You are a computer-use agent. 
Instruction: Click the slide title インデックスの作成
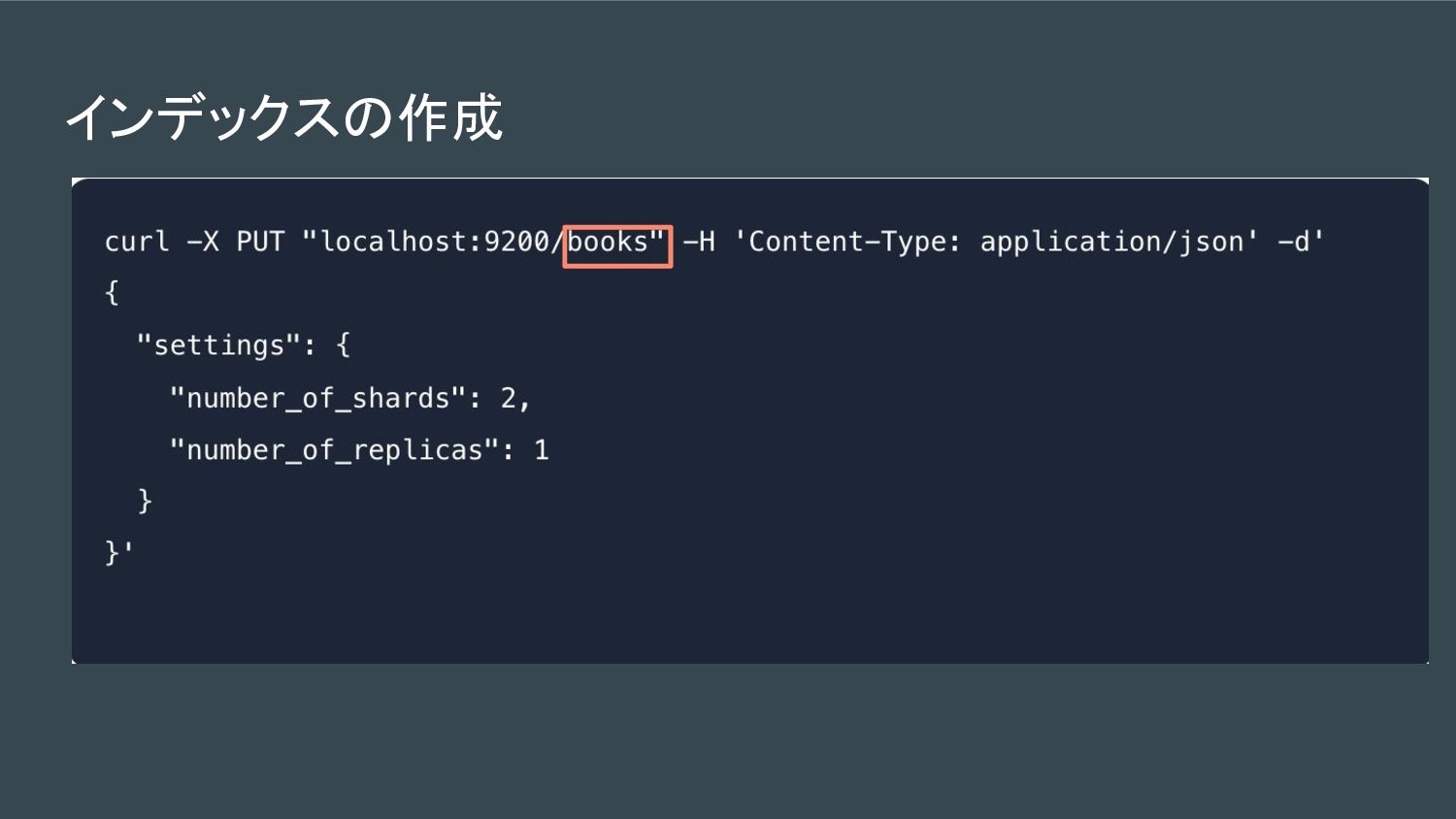pos(283,117)
